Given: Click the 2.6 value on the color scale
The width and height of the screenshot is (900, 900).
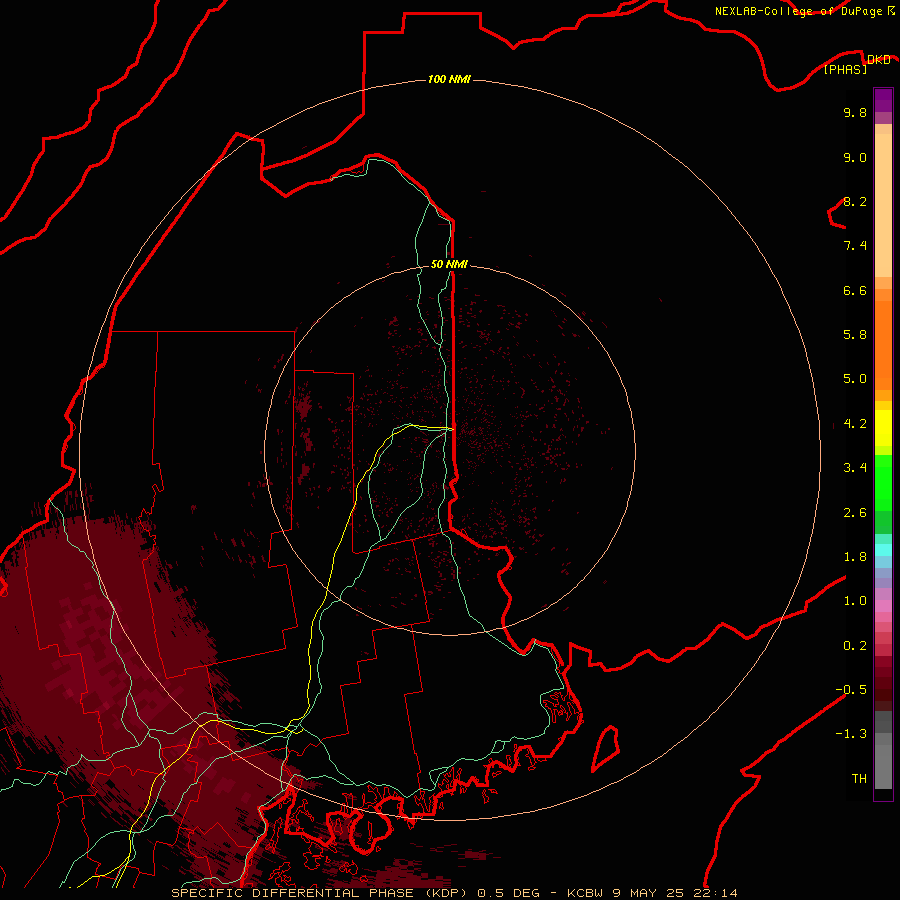Looking at the screenshot, I should point(855,512).
